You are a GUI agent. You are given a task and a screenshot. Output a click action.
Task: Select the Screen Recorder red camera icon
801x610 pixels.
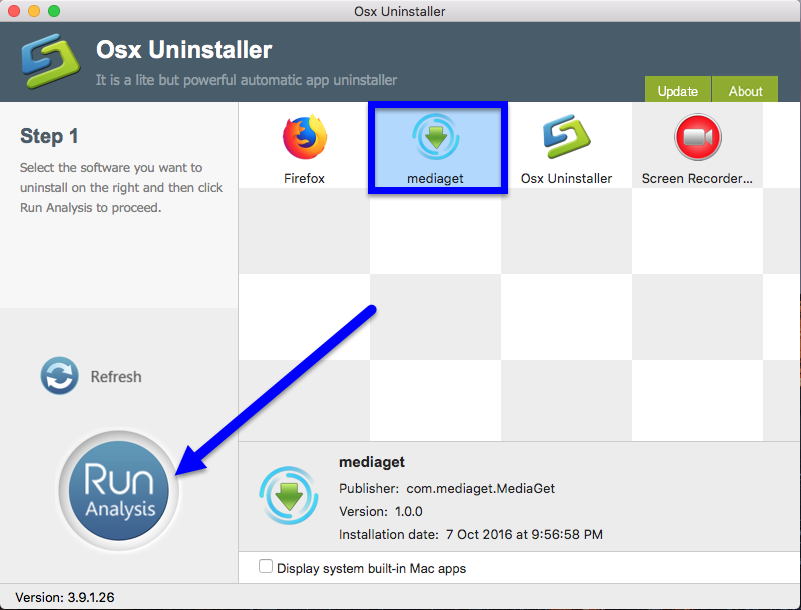click(x=697, y=138)
